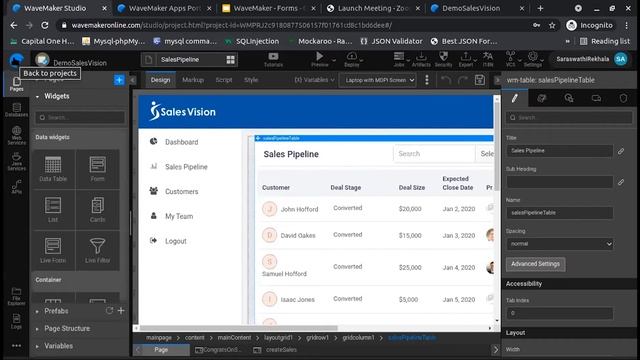Open the Security shield properties tab
The image size is (640, 360).
(623, 98)
